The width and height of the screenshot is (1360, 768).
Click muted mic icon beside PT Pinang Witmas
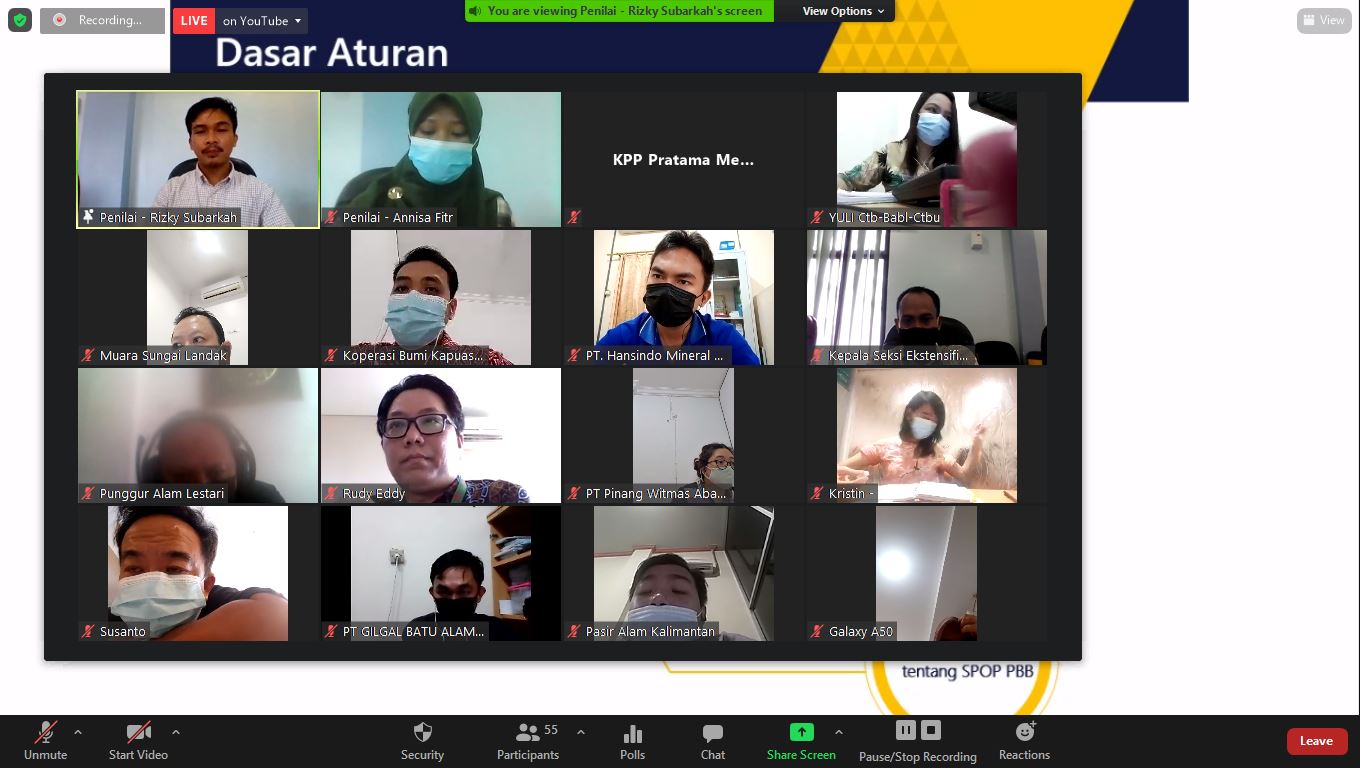[x=575, y=493]
